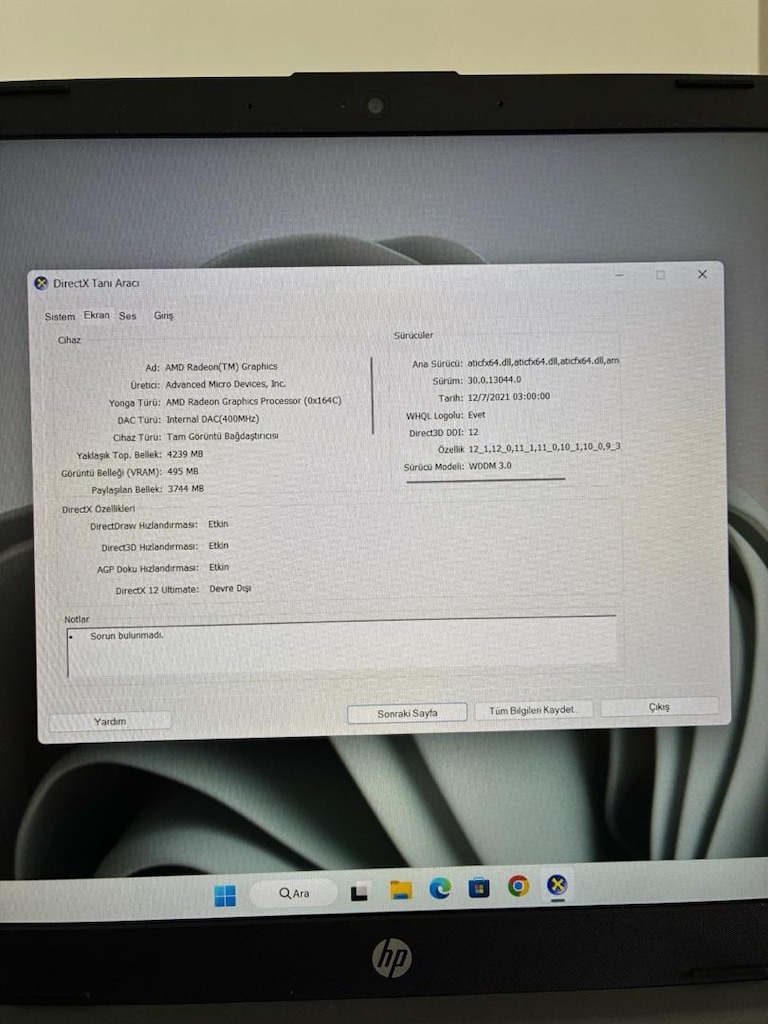Screen dimensions: 768x1024
Task: Click the Sonraki Sayfa button
Action: [x=407, y=713]
